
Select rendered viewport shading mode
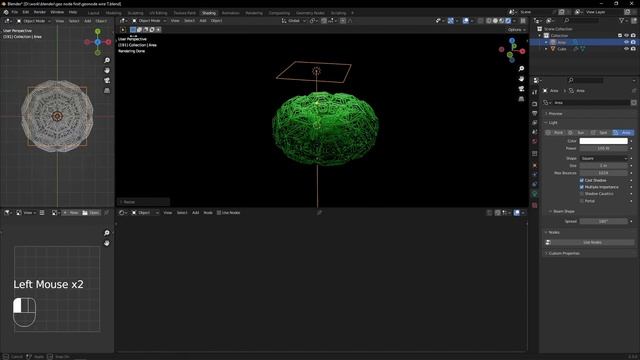click(508, 21)
